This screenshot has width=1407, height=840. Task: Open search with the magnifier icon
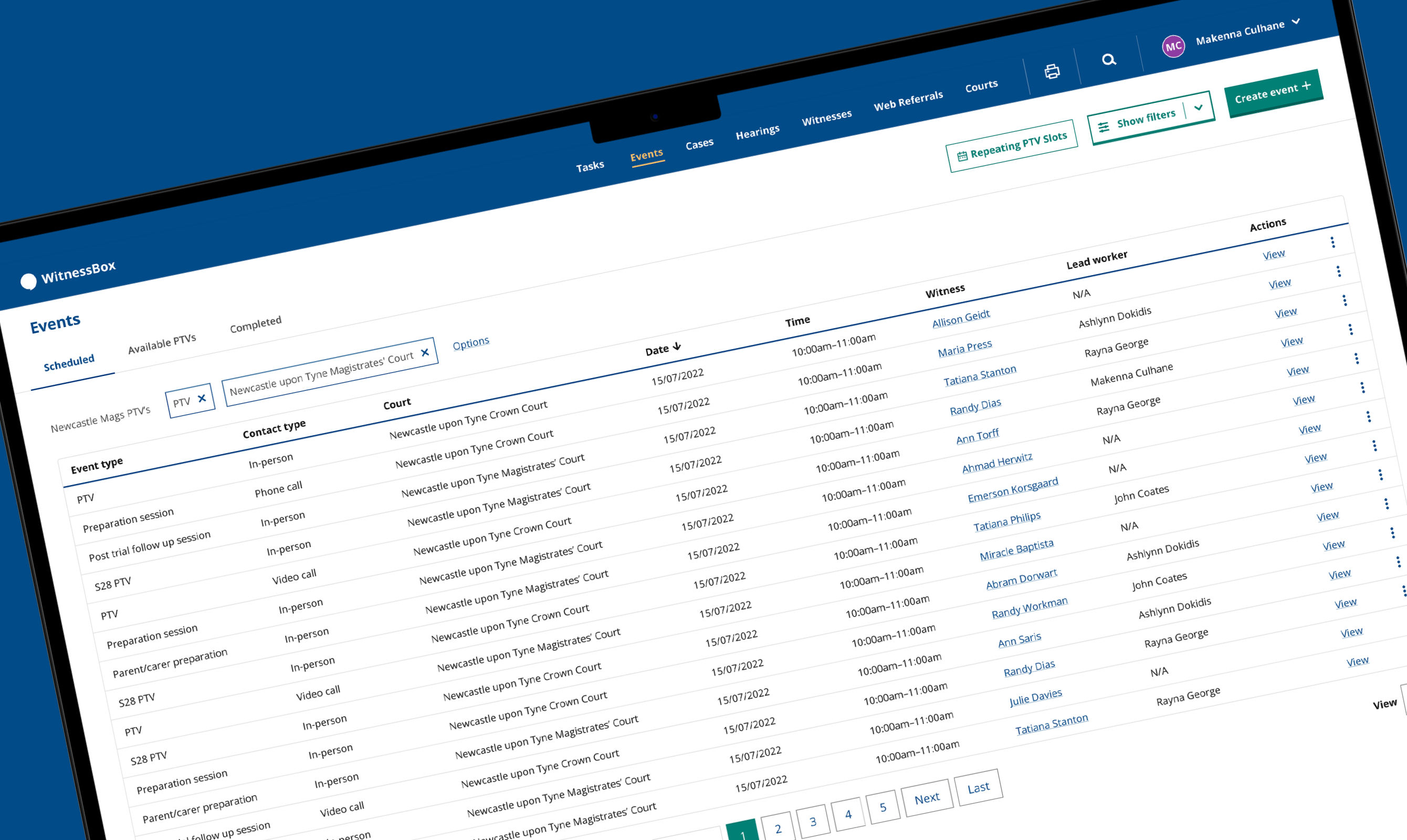tap(1109, 59)
